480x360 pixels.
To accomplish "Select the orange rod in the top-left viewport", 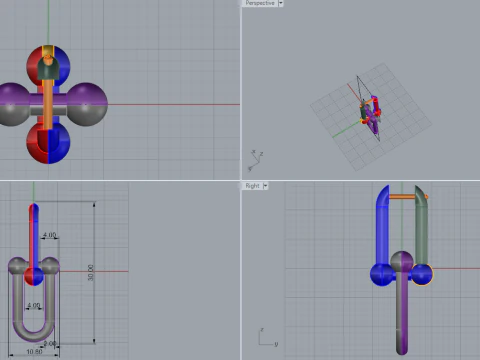I will [x=48, y=103].
